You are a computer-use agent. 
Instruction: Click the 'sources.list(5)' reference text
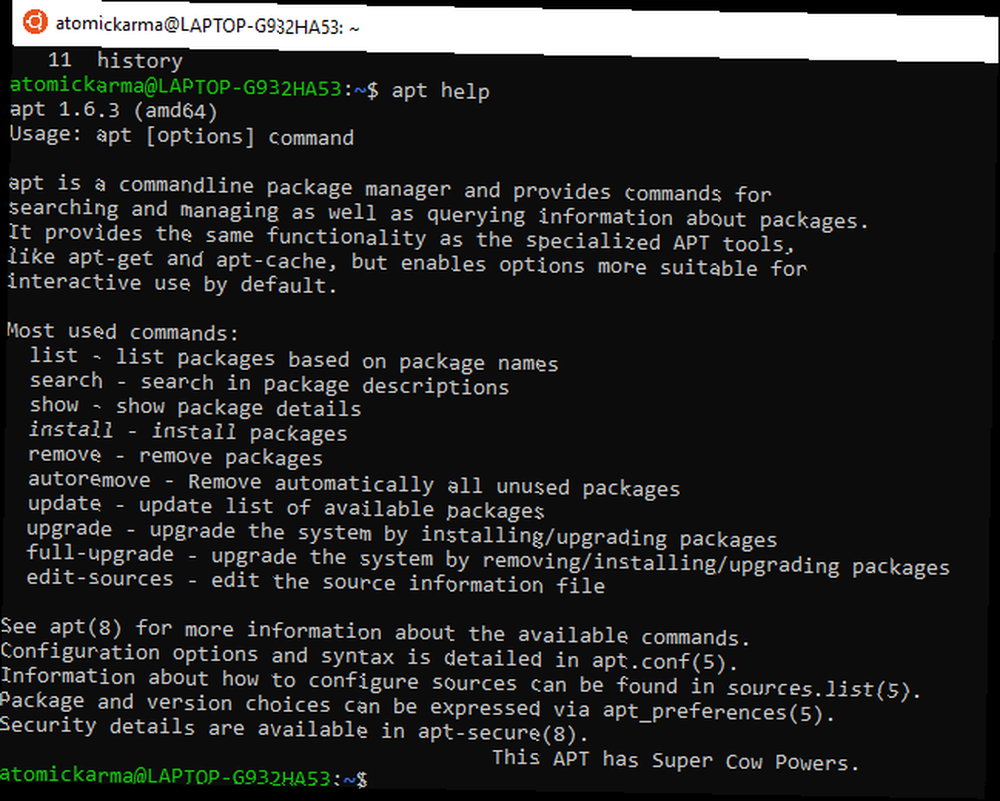[x=819, y=688]
